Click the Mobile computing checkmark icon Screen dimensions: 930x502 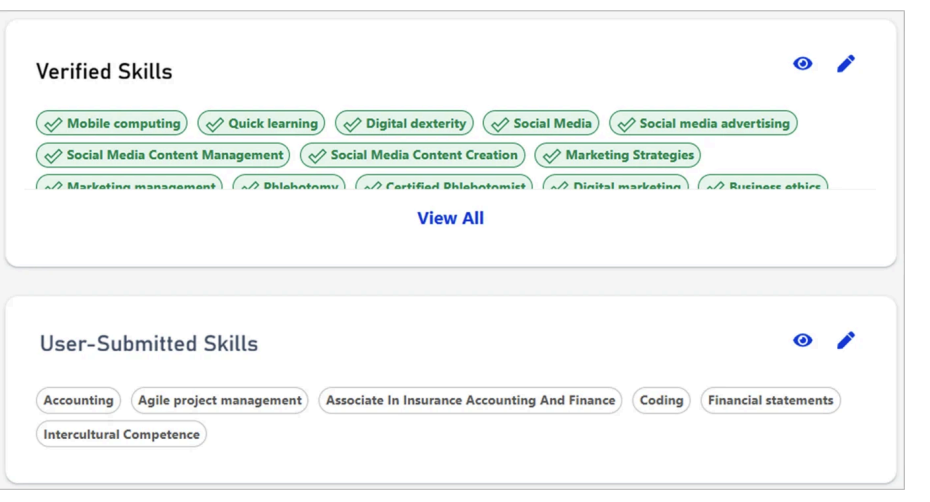pos(52,124)
